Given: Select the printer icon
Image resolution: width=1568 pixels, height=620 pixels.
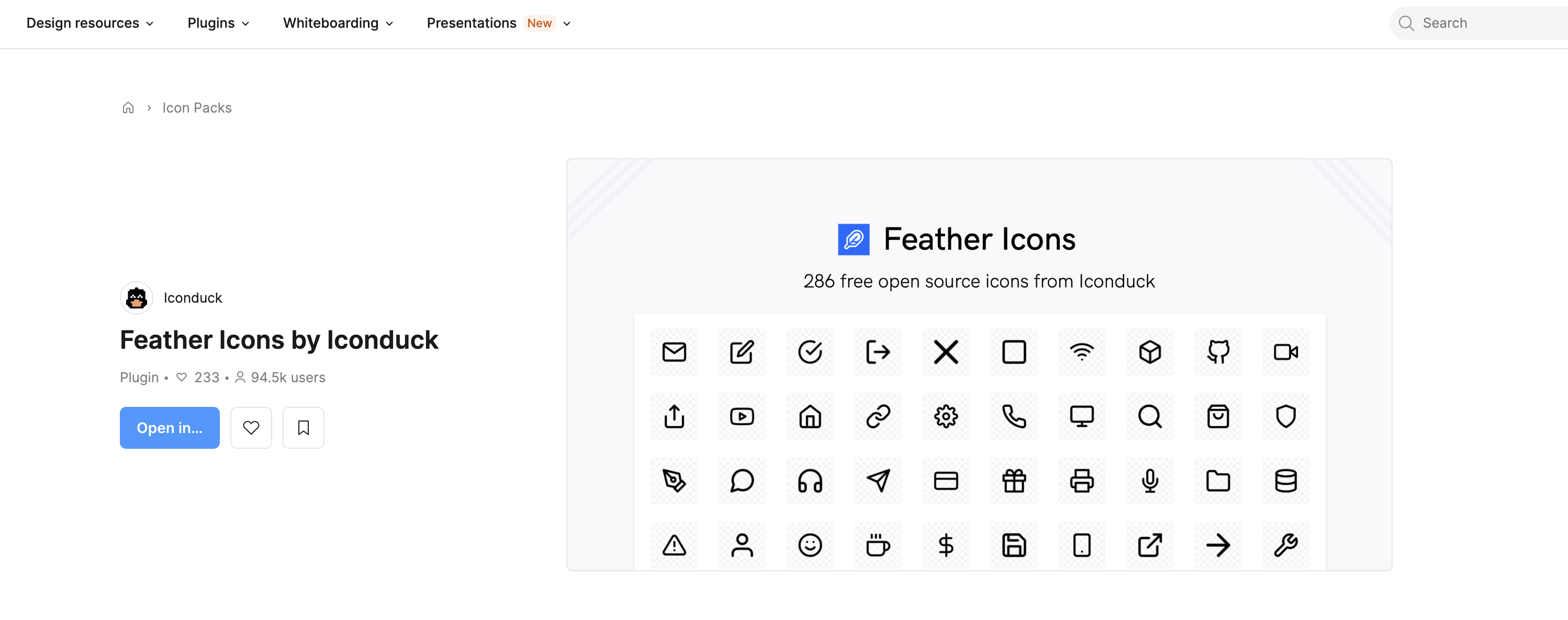Looking at the screenshot, I should (x=1082, y=481).
